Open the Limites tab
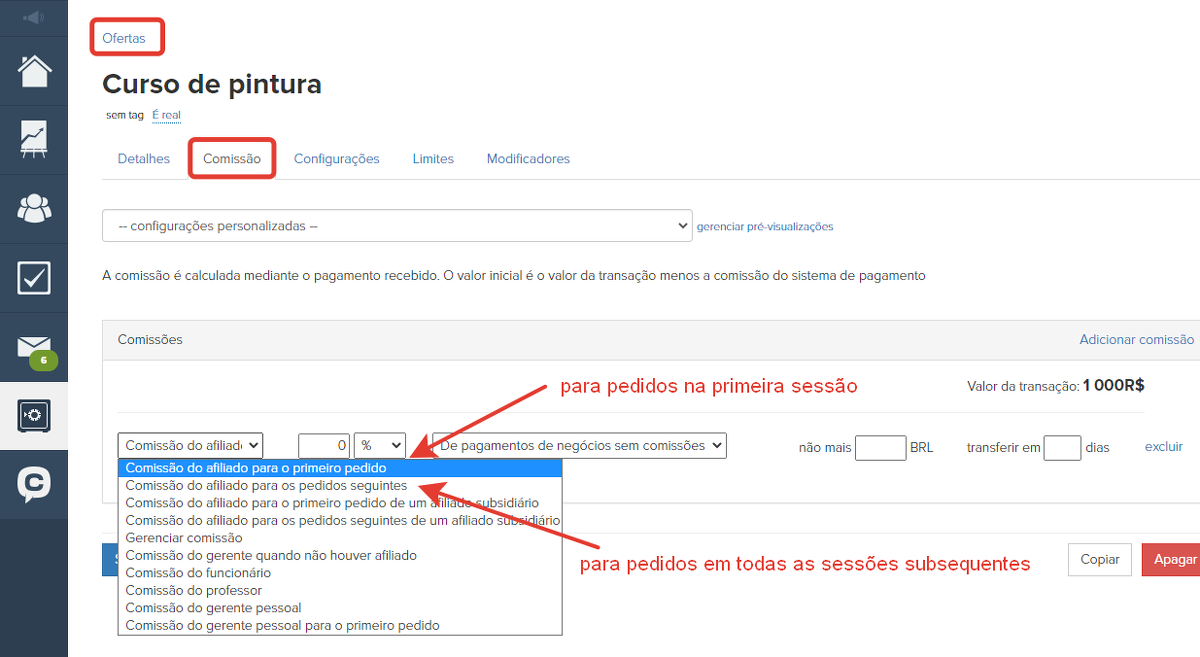 [433, 159]
